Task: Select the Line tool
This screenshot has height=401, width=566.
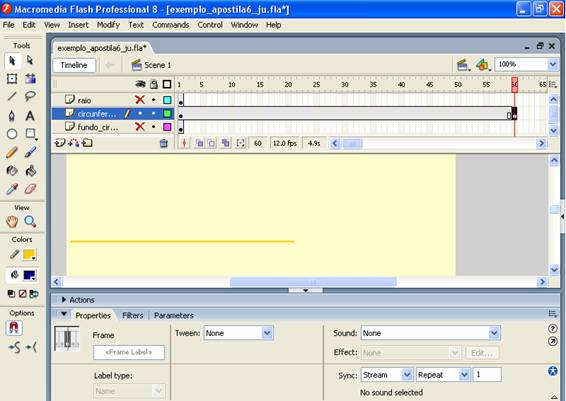Action: click(12, 96)
